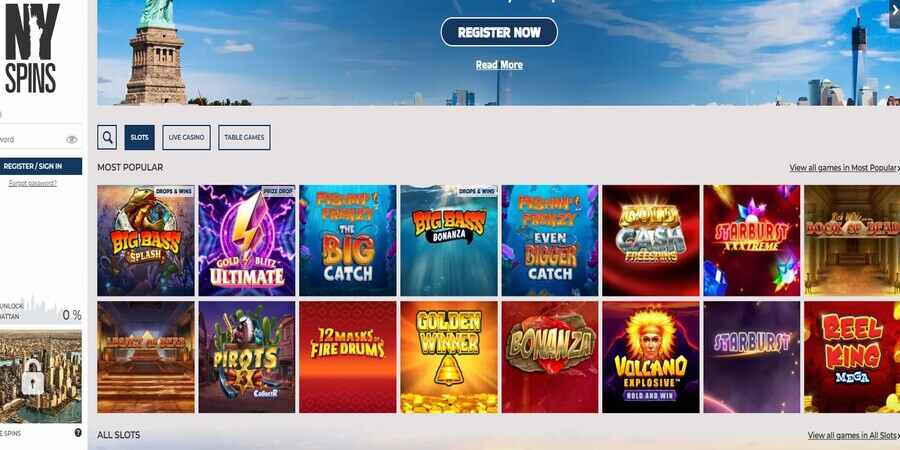The width and height of the screenshot is (900, 450).
Task: Switch to the Live Casino tab
Action: [187, 138]
